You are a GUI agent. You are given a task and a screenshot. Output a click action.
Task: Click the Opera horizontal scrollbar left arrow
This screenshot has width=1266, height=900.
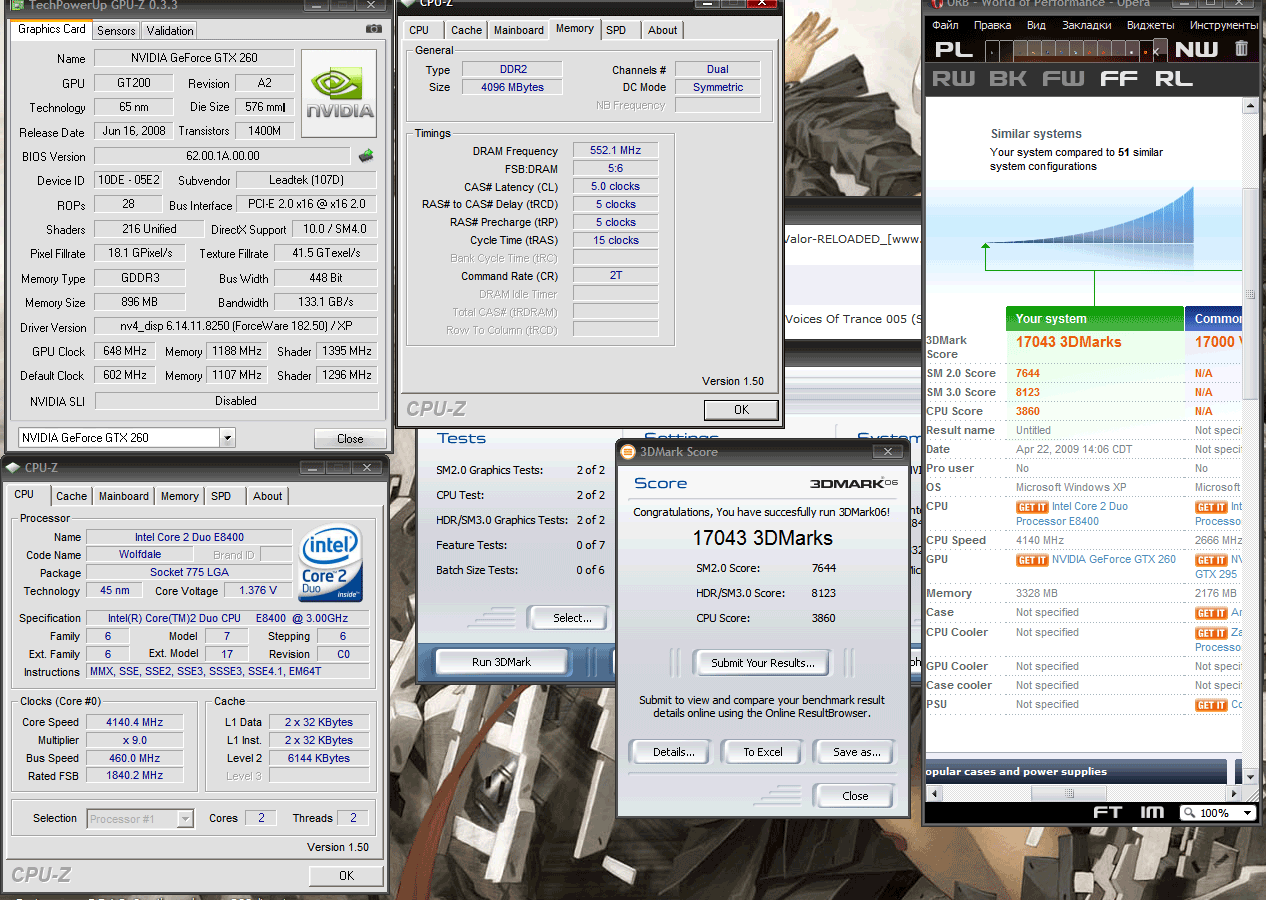934,794
